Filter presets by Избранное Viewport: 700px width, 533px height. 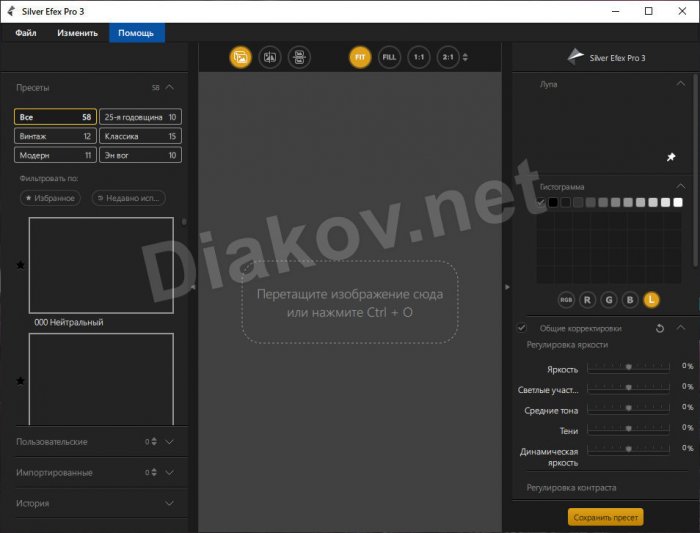pyautogui.click(x=50, y=198)
